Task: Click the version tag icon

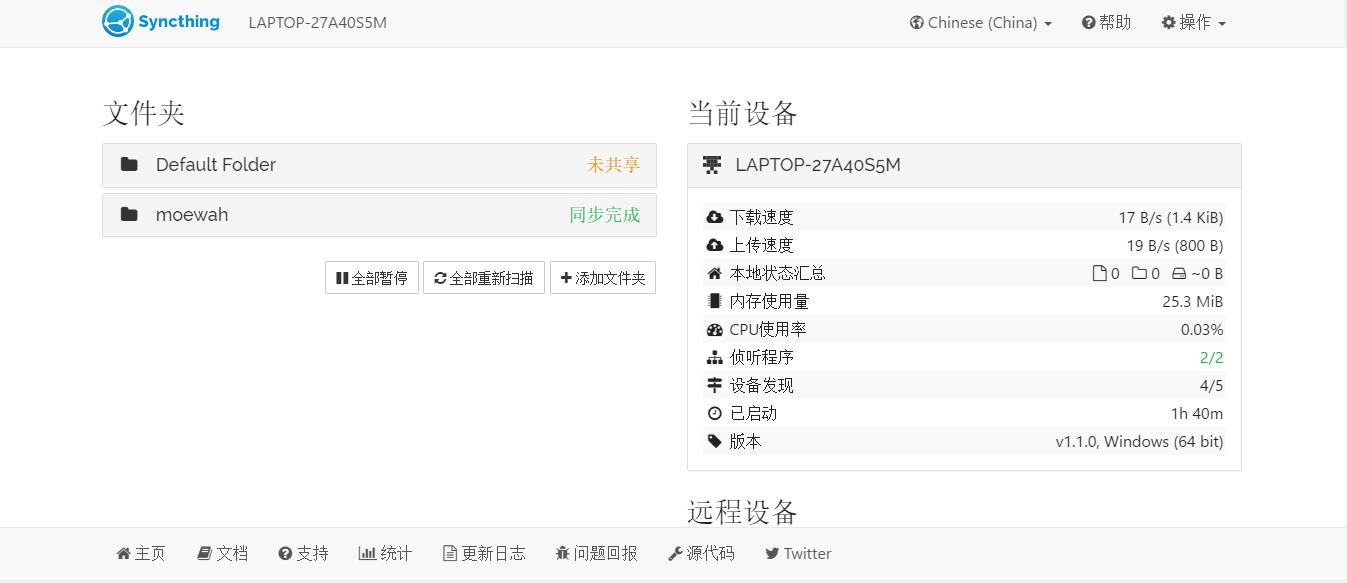Action: pyautogui.click(x=714, y=441)
